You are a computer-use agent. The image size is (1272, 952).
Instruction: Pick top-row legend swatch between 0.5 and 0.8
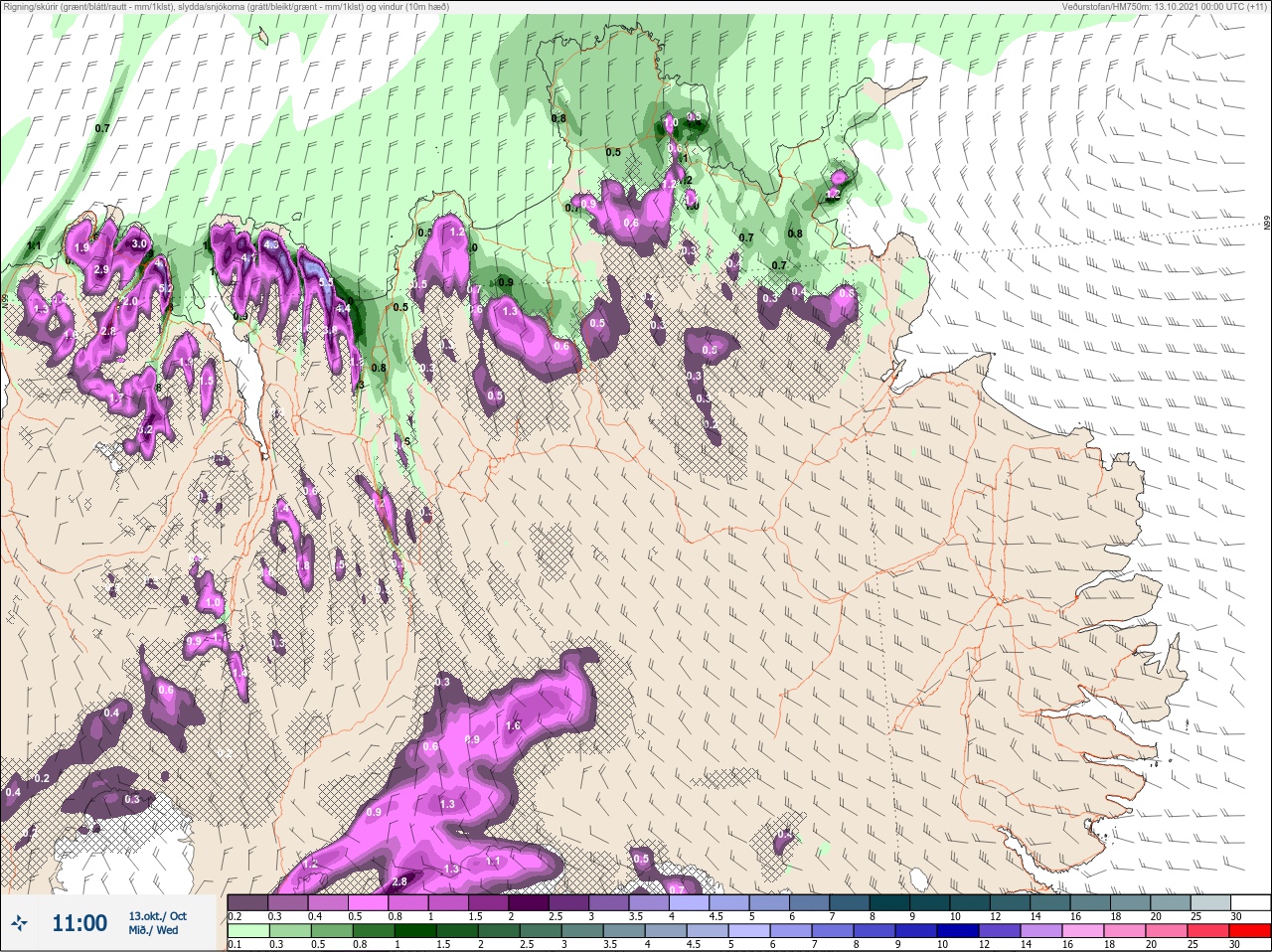(369, 902)
